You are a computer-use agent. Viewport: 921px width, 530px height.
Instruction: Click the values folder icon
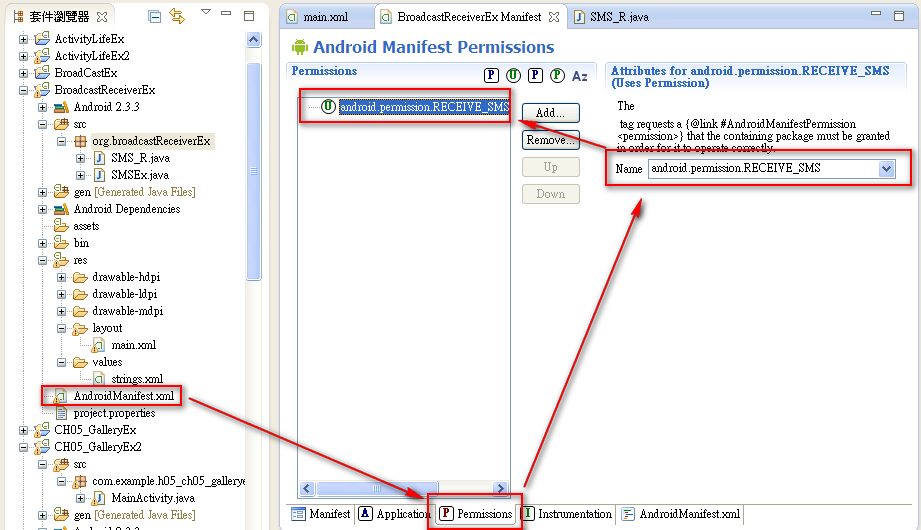tap(80, 363)
